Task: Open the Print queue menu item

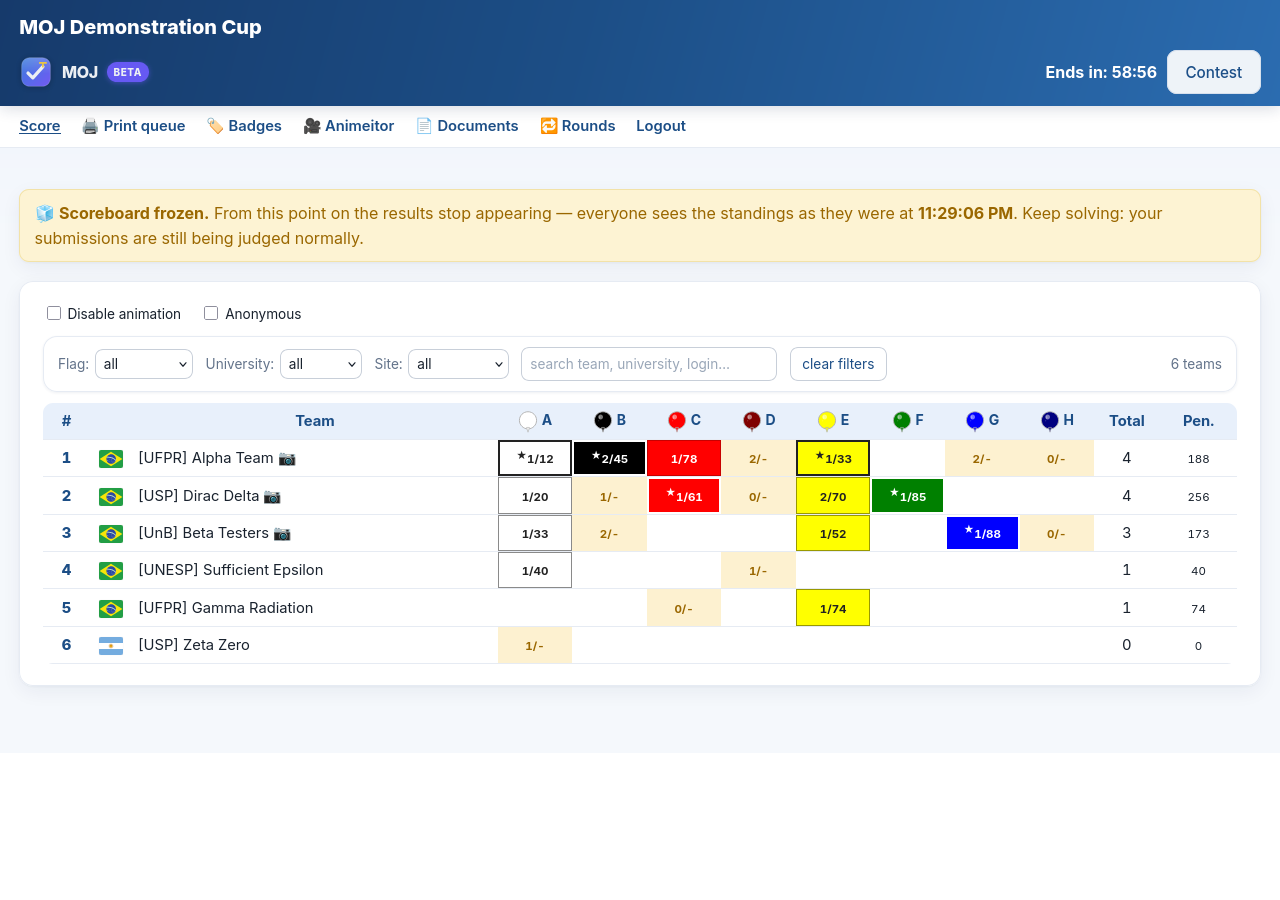Action: [133, 126]
